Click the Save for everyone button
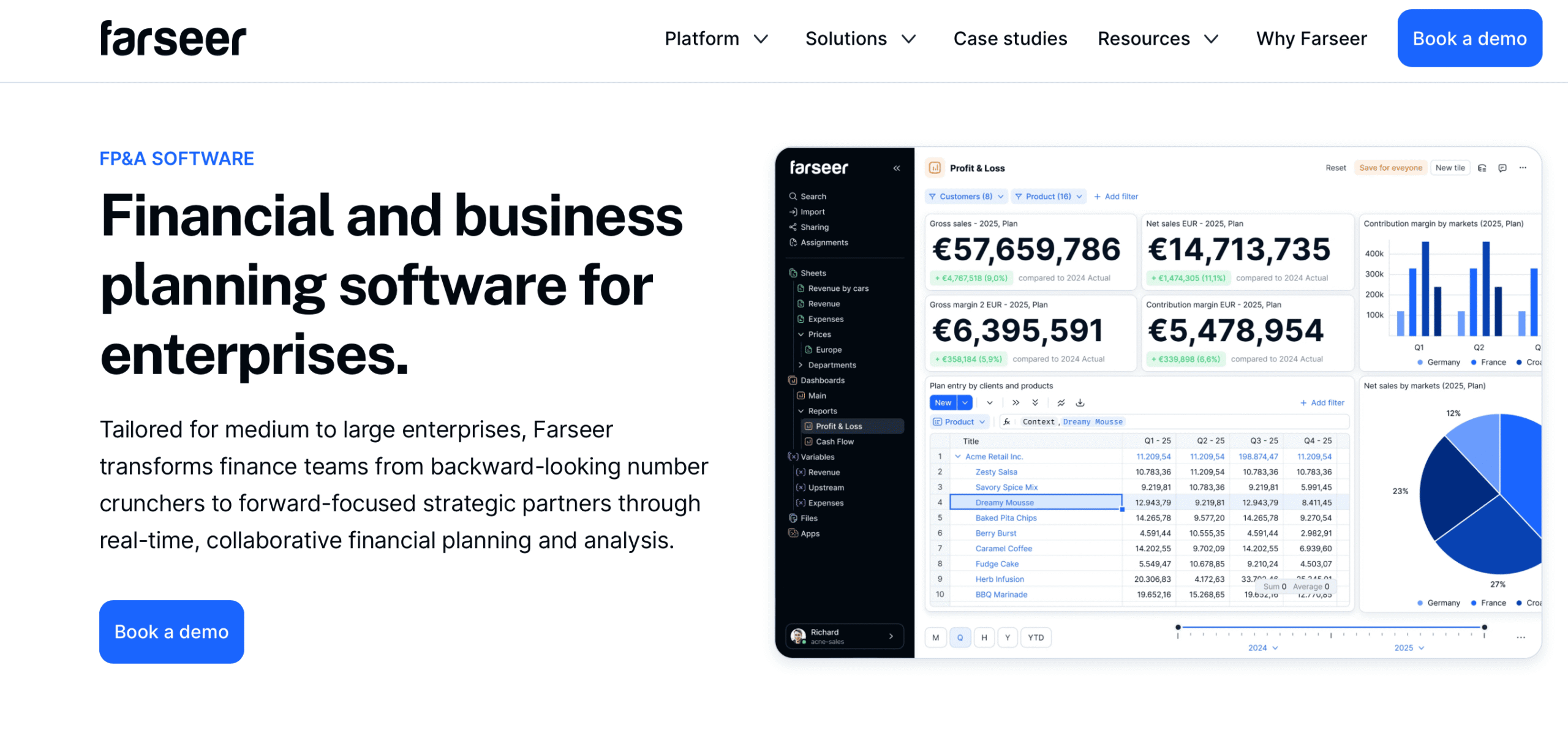The image size is (1568, 741). point(1390,168)
